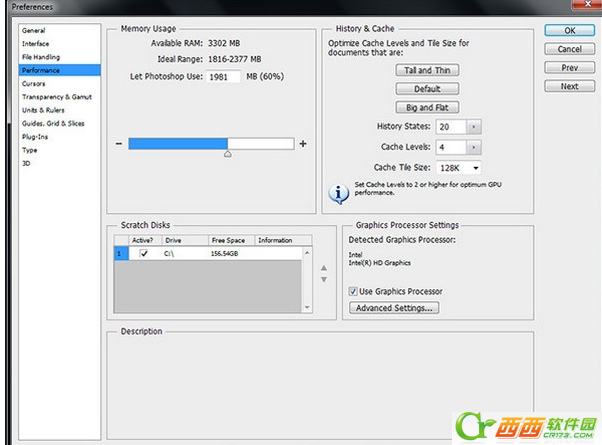Move scratch disk down with the arrow icon
Viewport: 602px width, 445px height.
[x=324, y=280]
